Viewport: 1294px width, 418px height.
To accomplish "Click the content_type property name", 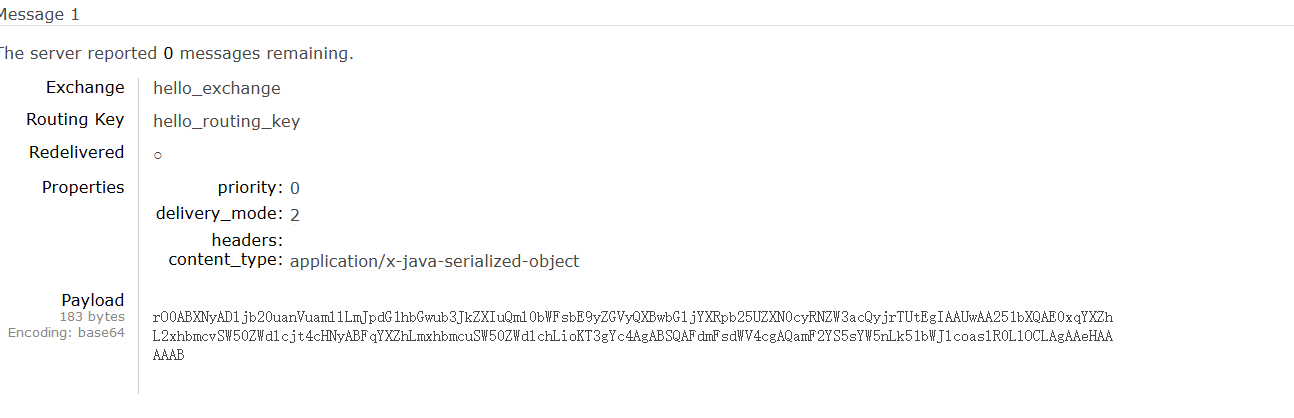I will (x=225, y=260).
